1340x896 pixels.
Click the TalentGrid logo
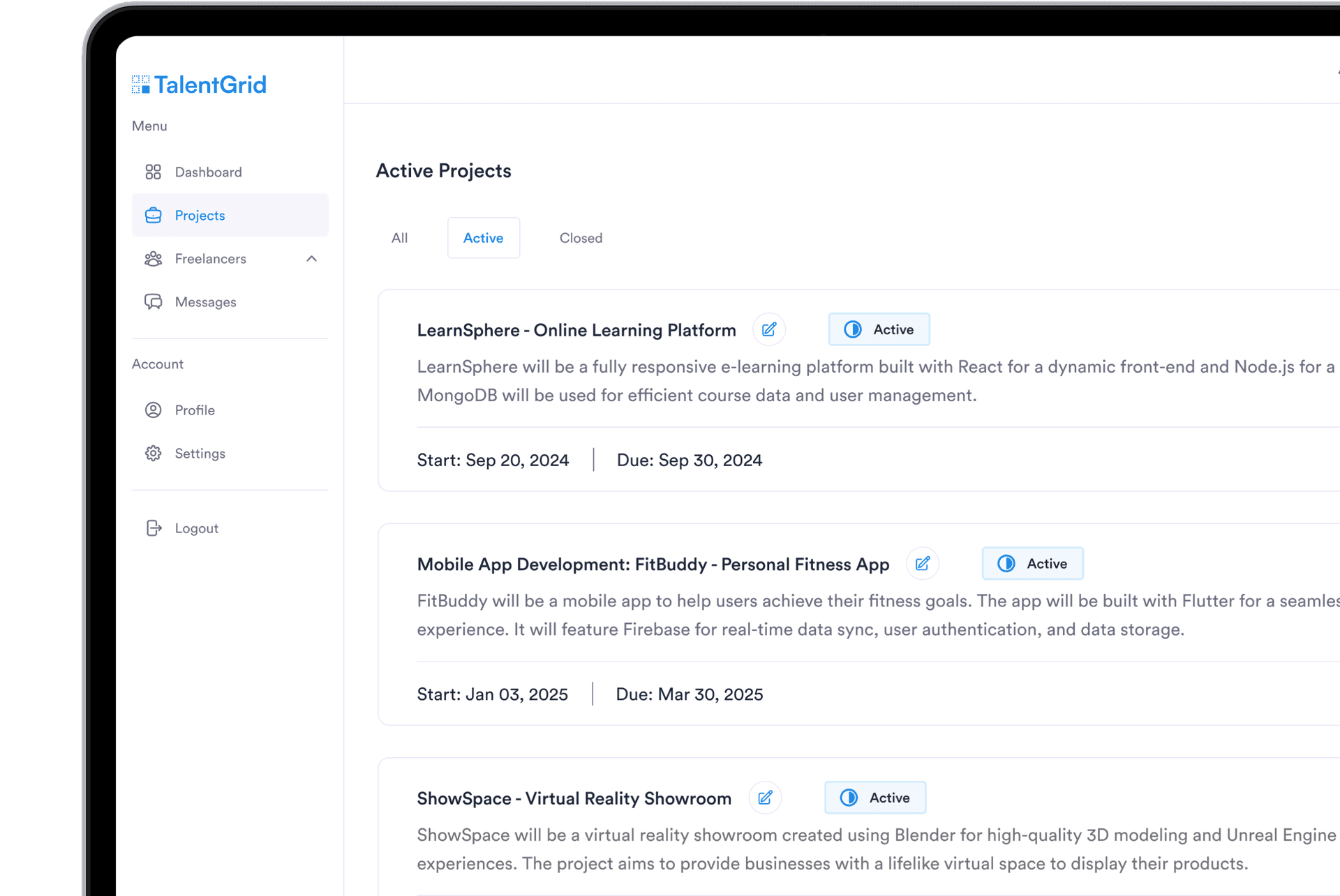click(x=198, y=84)
